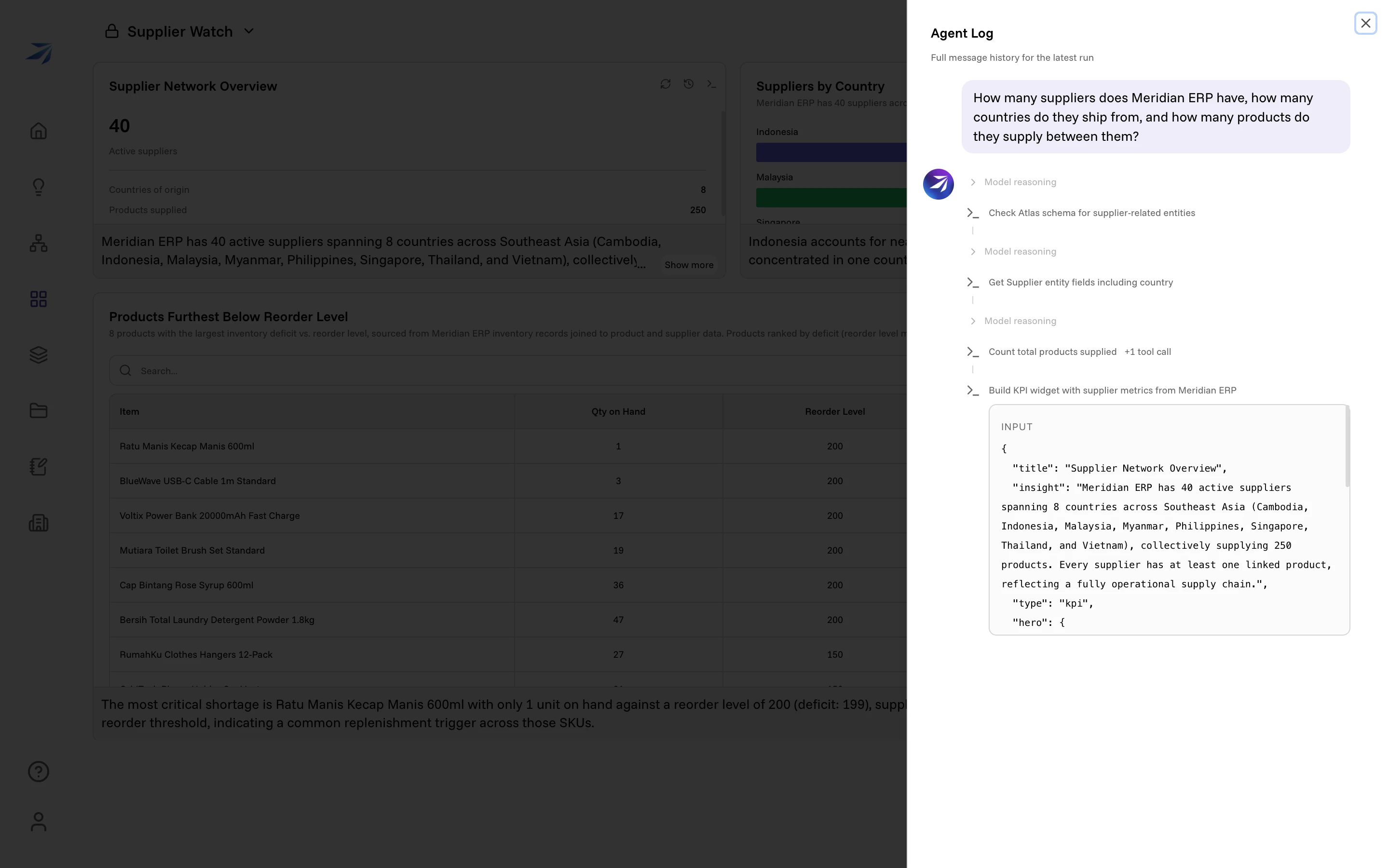Screen dimensions: 1389x868
Task: Click terminal icon beside Count total products step
Action: coord(972,352)
